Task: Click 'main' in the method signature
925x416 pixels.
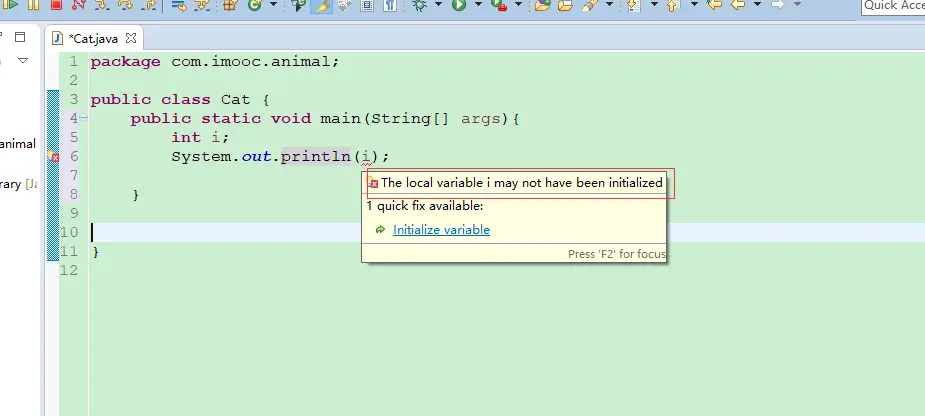Action: (340, 119)
